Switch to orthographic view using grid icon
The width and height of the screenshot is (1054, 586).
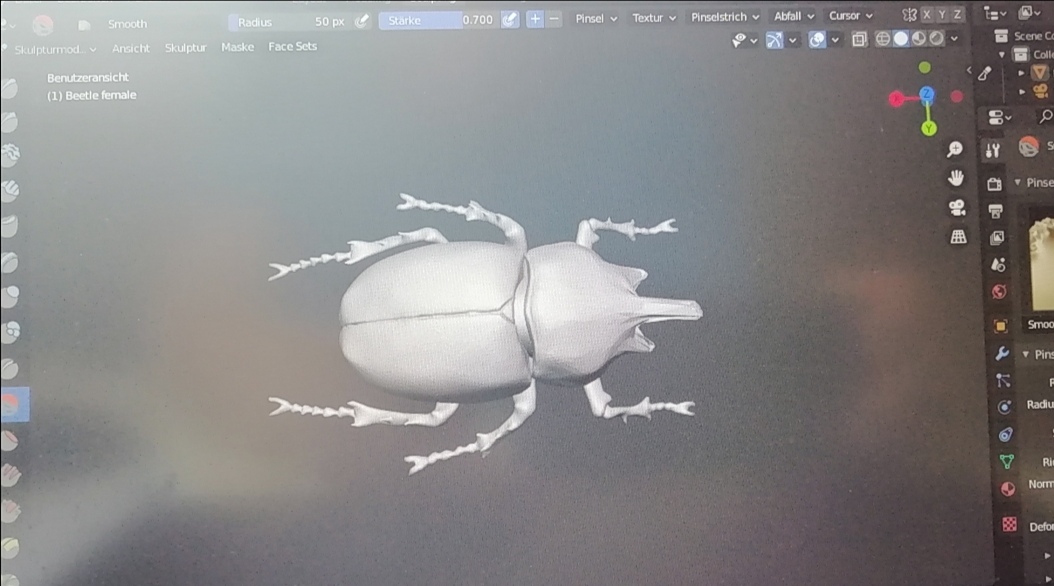(957, 236)
